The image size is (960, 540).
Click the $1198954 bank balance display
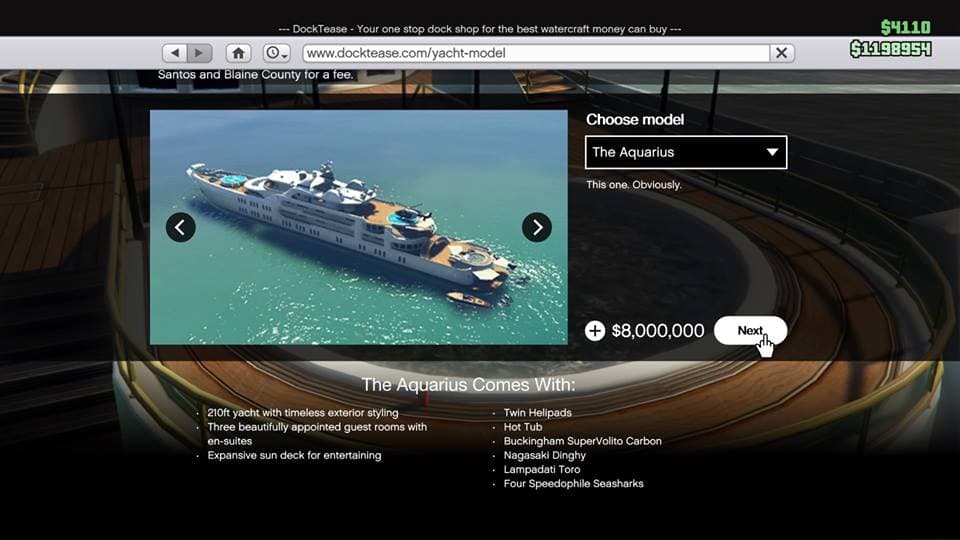890,49
